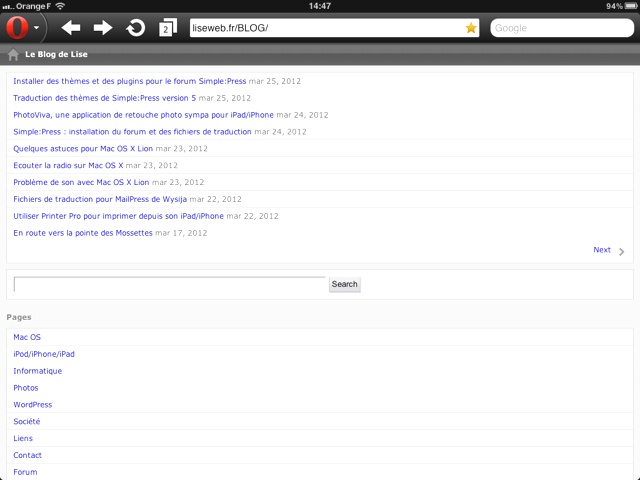Select the Photos page entry

coord(26,388)
